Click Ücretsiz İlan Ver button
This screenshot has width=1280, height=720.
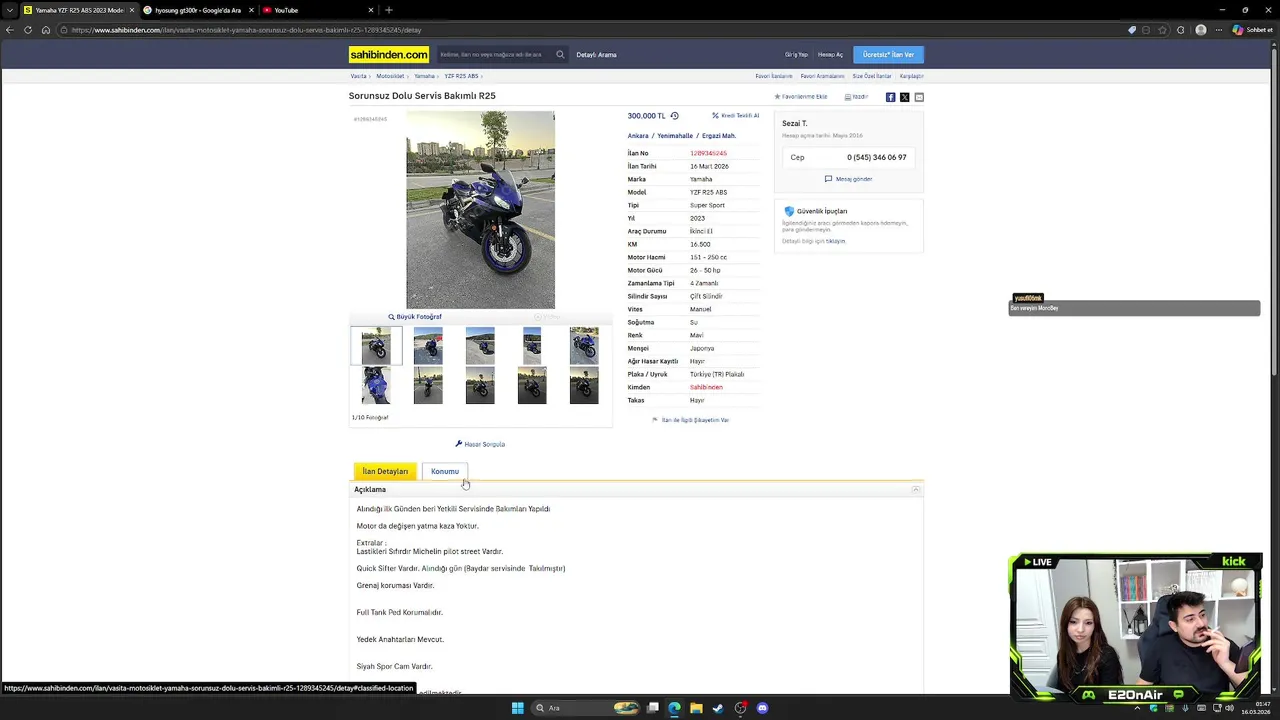point(888,54)
